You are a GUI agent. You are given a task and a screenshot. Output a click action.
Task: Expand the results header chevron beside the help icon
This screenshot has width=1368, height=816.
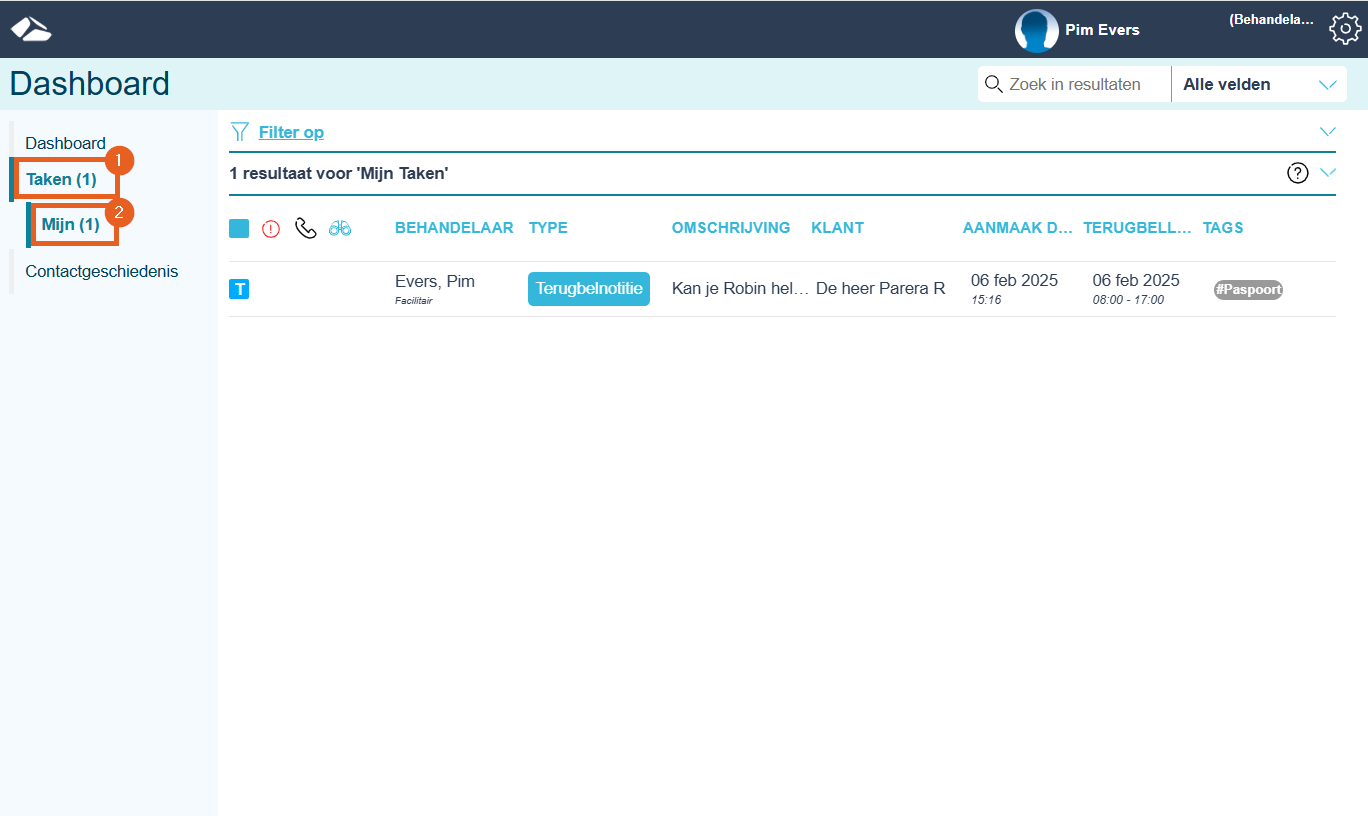1328,173
